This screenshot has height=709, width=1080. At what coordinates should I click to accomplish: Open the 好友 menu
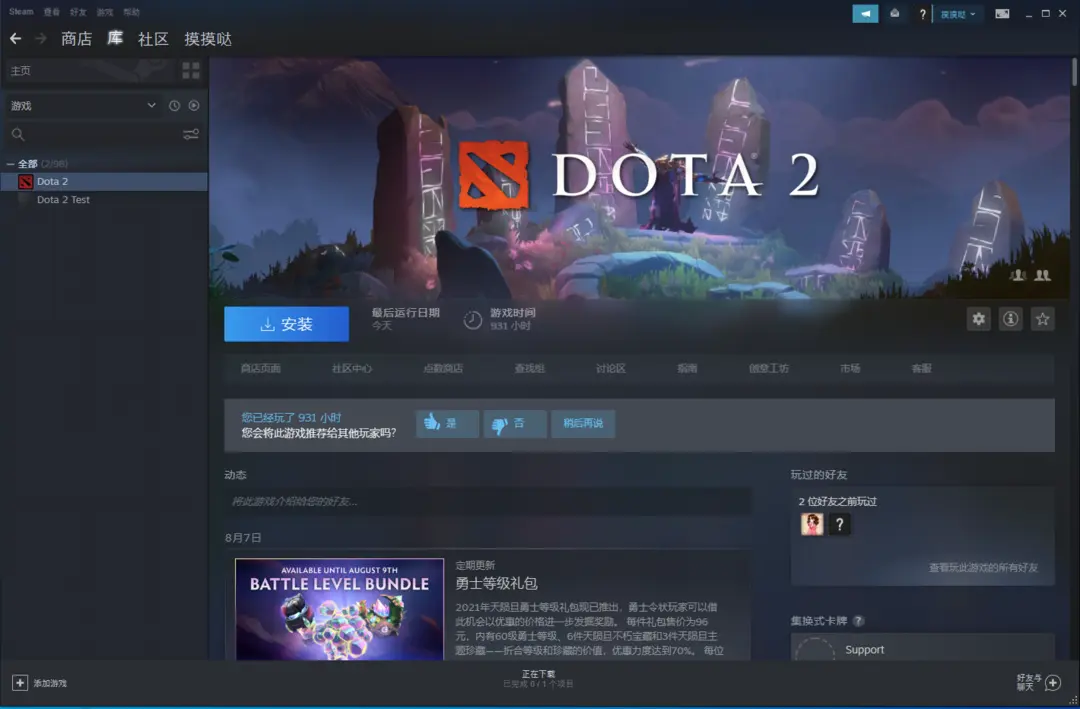point(78,12)
